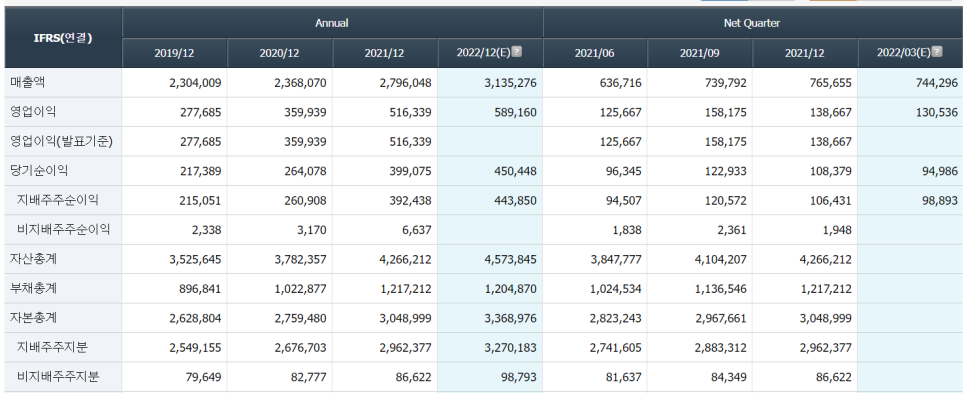Click the 744,296 estimated quarterly sales
The width and height of the screenshot is (966, 393).
[937, 83]
